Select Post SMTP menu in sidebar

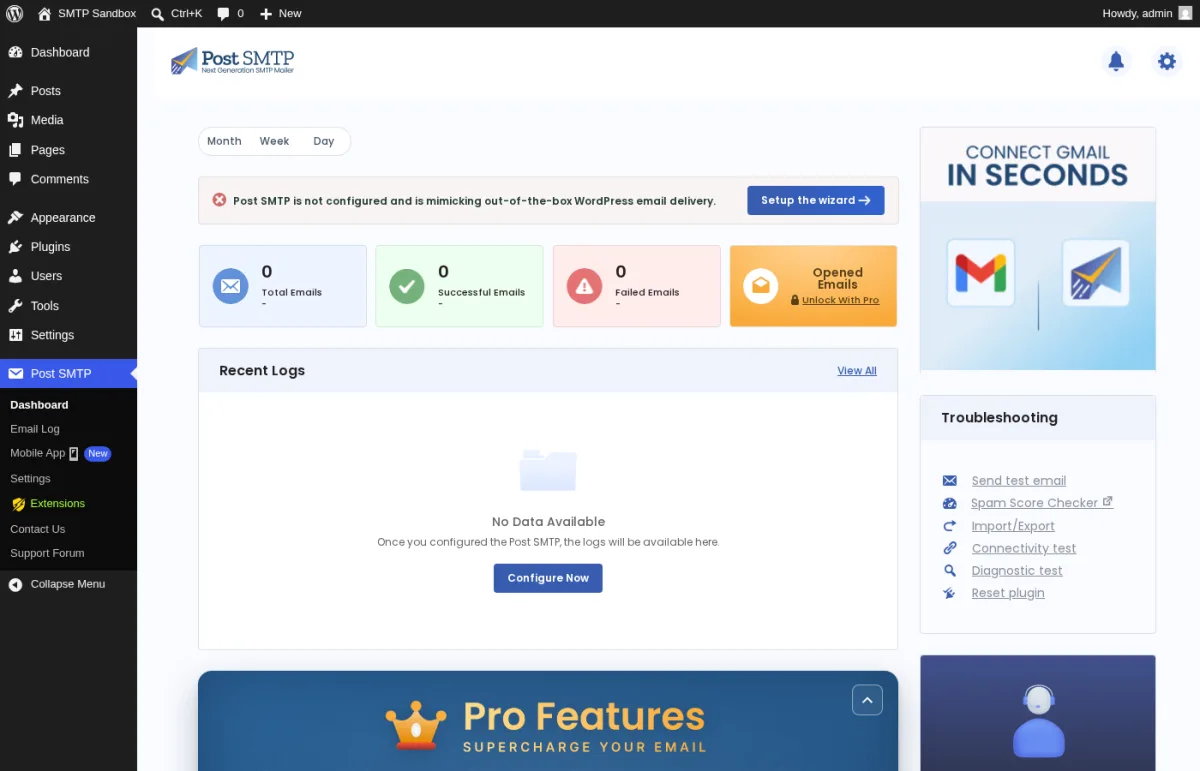click(68, 373)
